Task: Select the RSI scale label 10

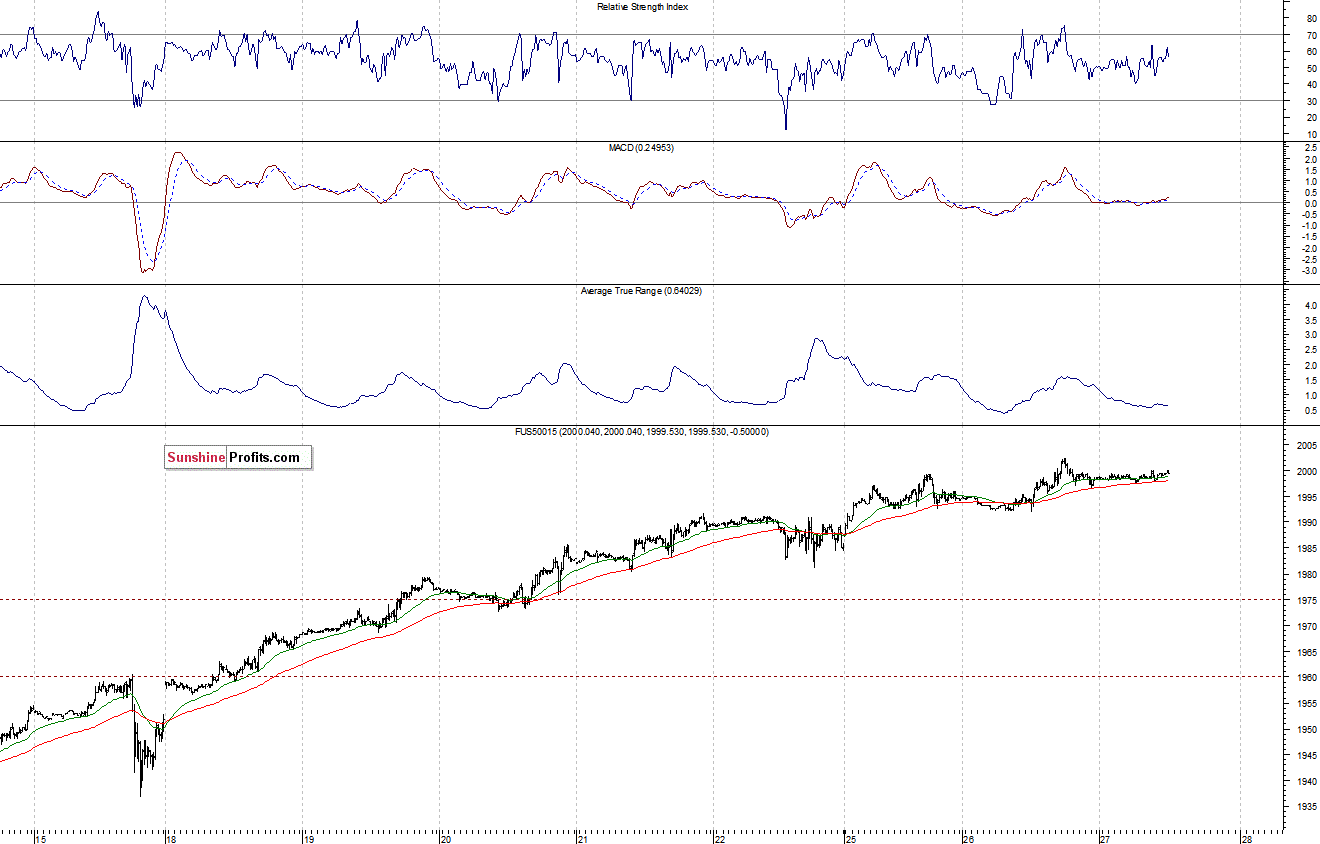Action: click(x=1311, y=133)
